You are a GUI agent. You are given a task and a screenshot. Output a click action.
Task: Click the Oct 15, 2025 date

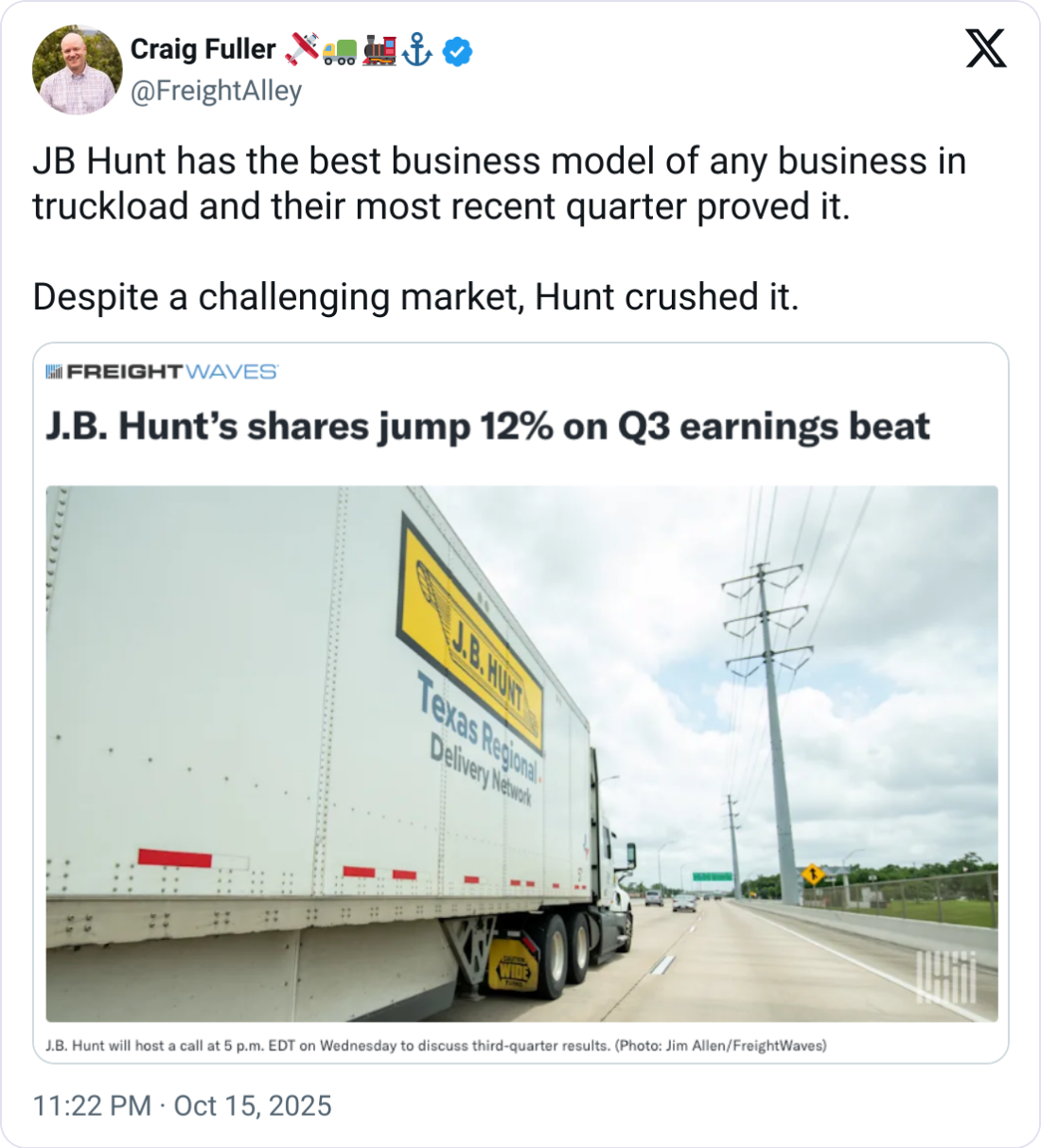tap(253, 1105)
